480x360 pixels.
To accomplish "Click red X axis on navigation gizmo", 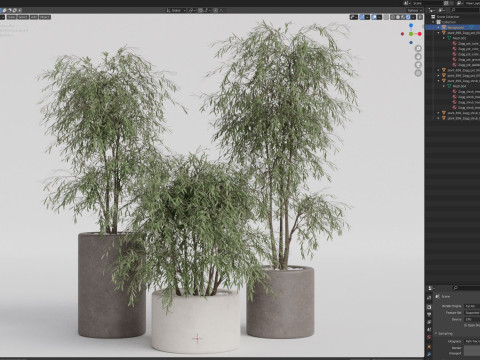I will [x=419, y=34].
